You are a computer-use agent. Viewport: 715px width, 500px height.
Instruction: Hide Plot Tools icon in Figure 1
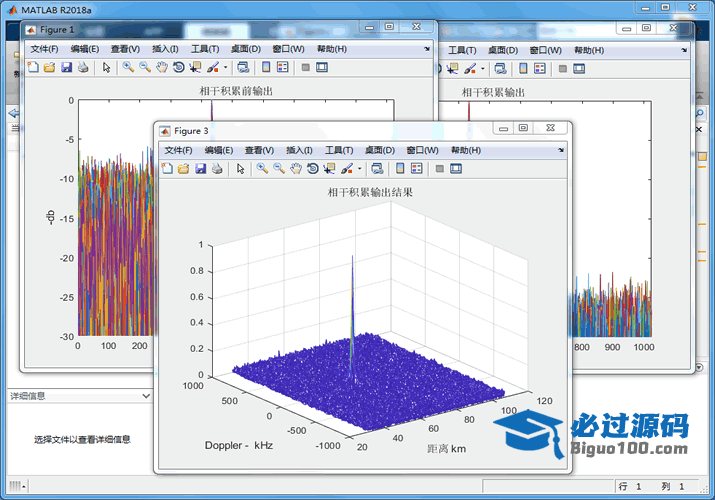coord(306,67)
